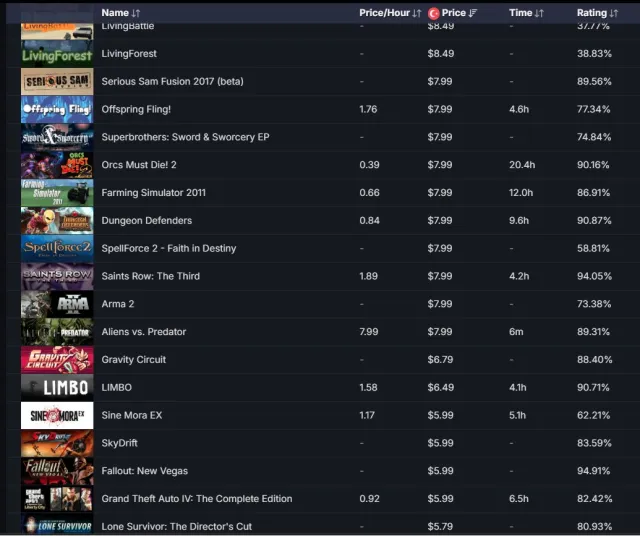Open the Saints Row thumbnail

point(57,276)
